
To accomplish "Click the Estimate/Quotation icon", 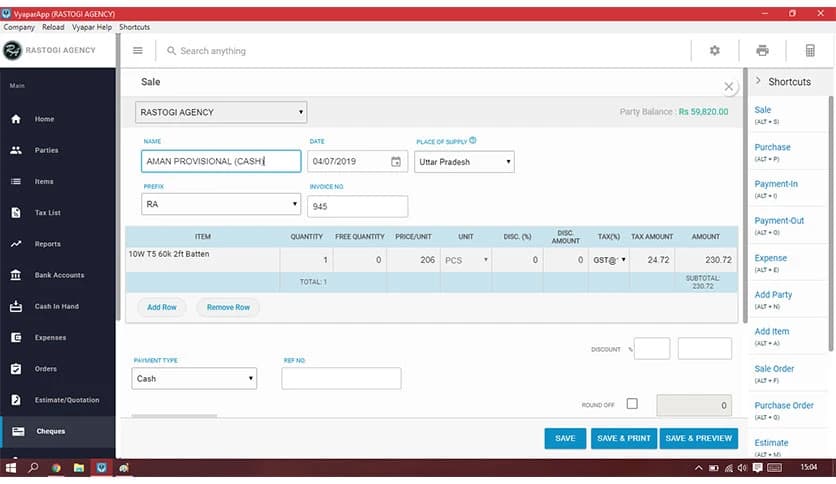I will [x=16, y=400].
